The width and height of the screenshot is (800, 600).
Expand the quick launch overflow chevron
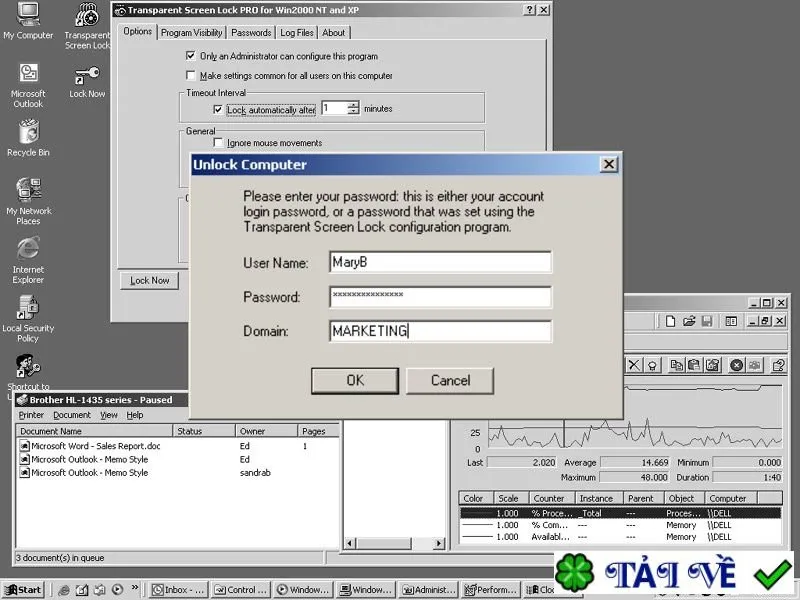[135, 587]
